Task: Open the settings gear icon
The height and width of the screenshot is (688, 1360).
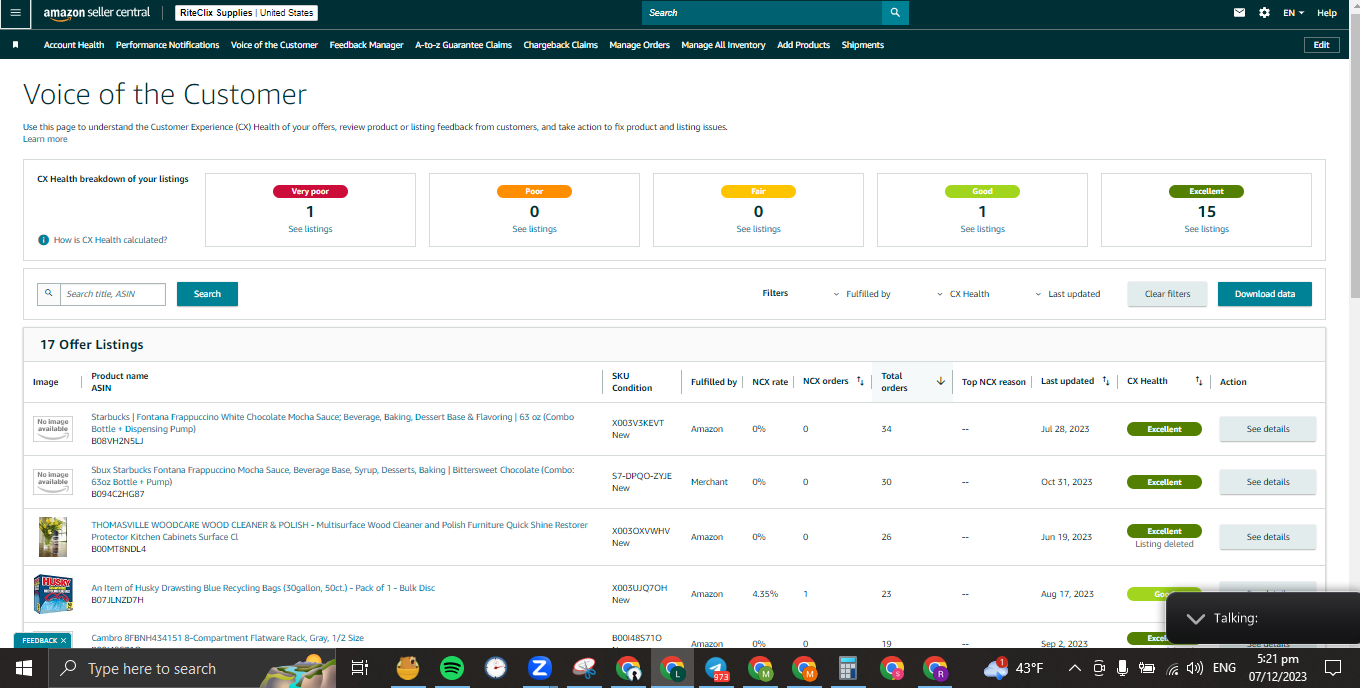Action: 1264,13
